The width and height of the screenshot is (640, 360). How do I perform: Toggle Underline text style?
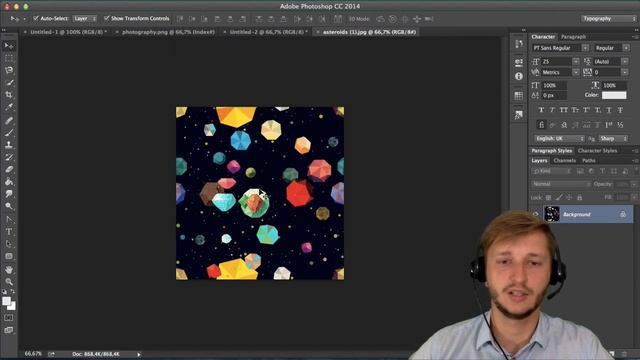click(x=609, y=110)
